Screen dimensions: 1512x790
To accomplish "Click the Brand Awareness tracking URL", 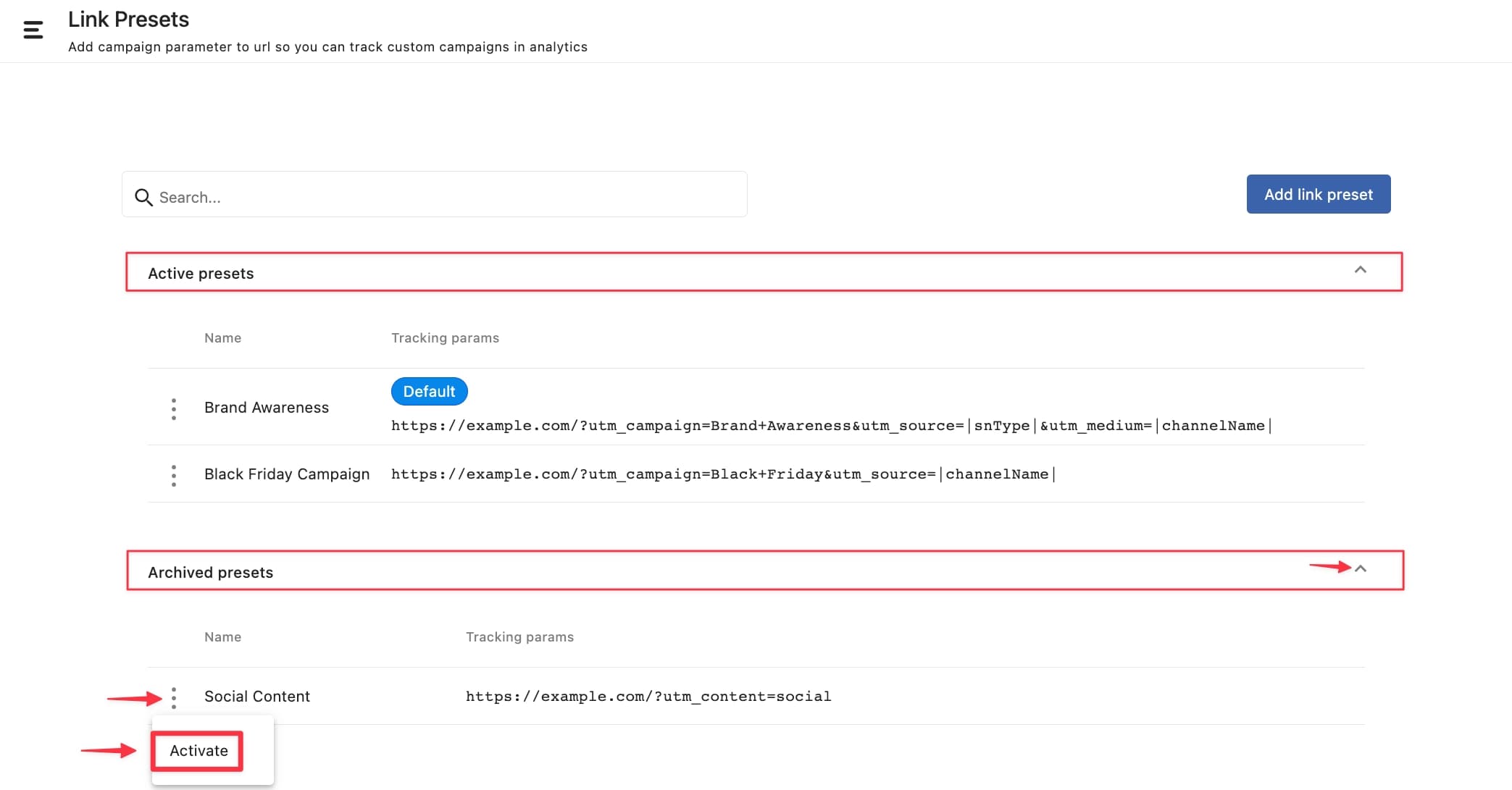I will pyautogui.click(x=832, y=426).
